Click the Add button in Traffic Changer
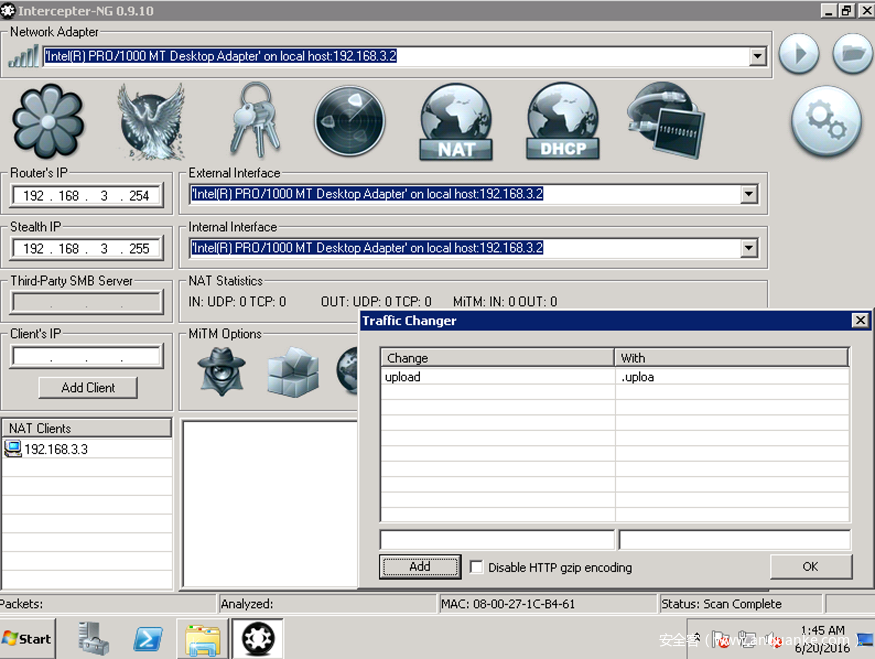This screenshot has height=659, width=875. pyautogui.click(x=420, y=566)
